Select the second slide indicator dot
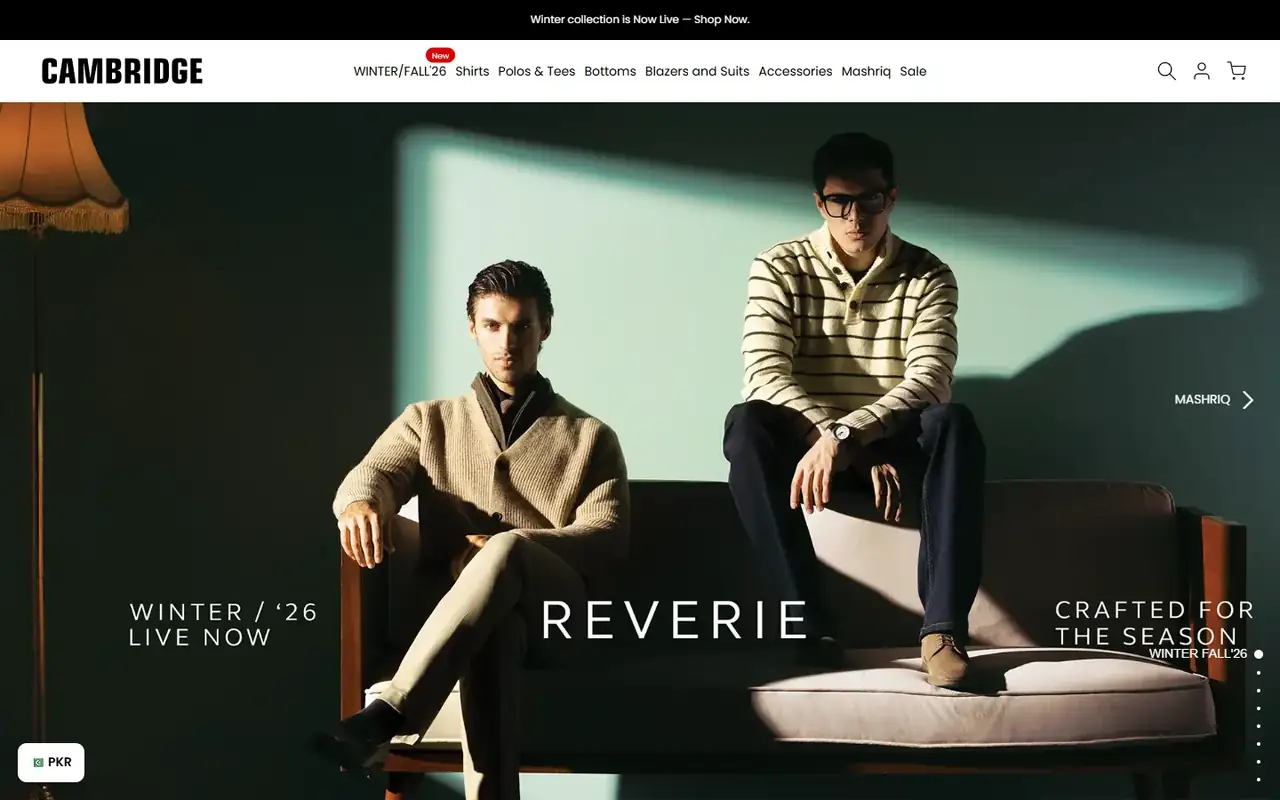1280x800 pixels. pyautogui.click(x=1258, y=672)
